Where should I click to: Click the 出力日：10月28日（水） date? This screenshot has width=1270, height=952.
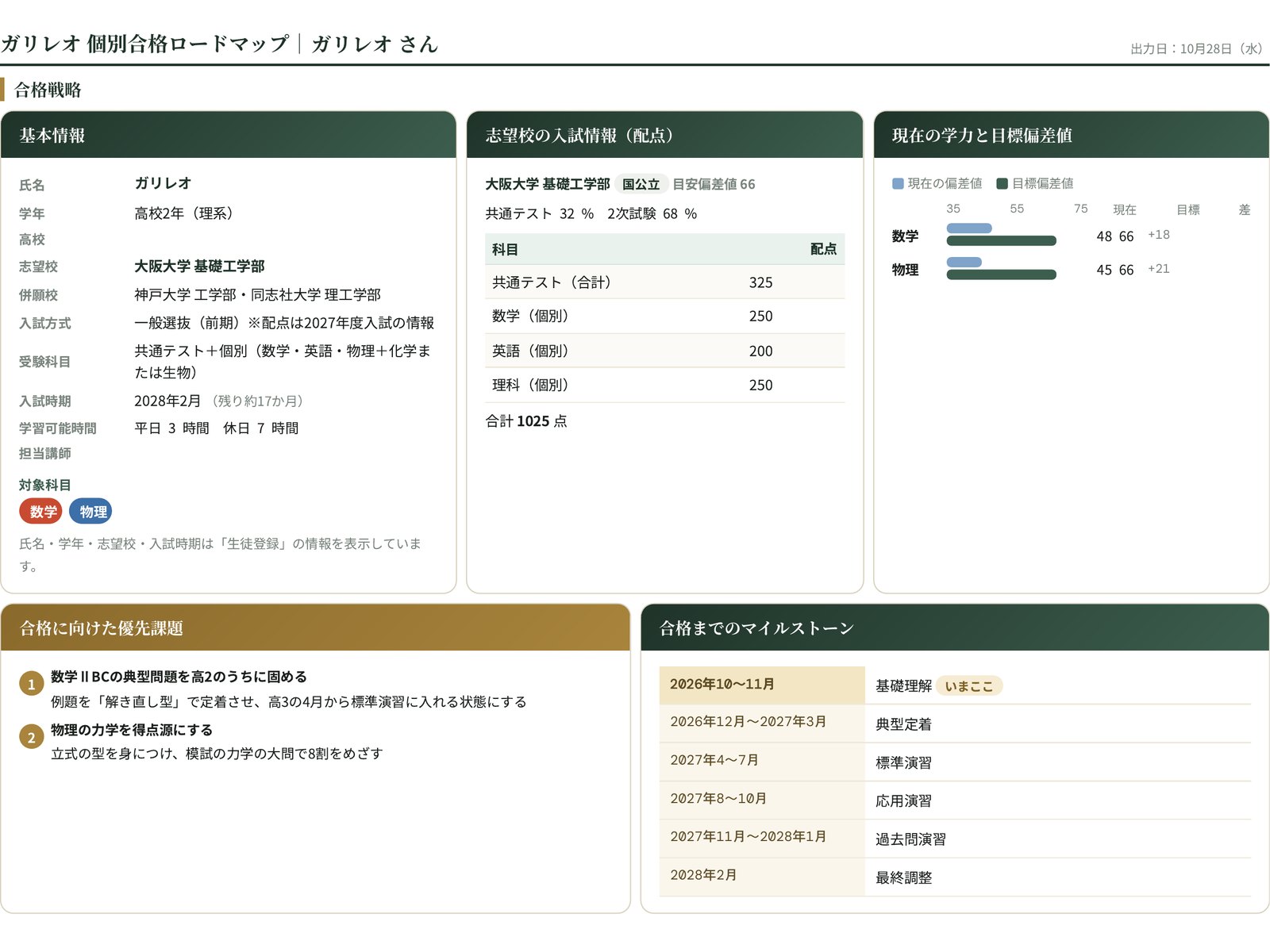click(x=1199, y=48)
